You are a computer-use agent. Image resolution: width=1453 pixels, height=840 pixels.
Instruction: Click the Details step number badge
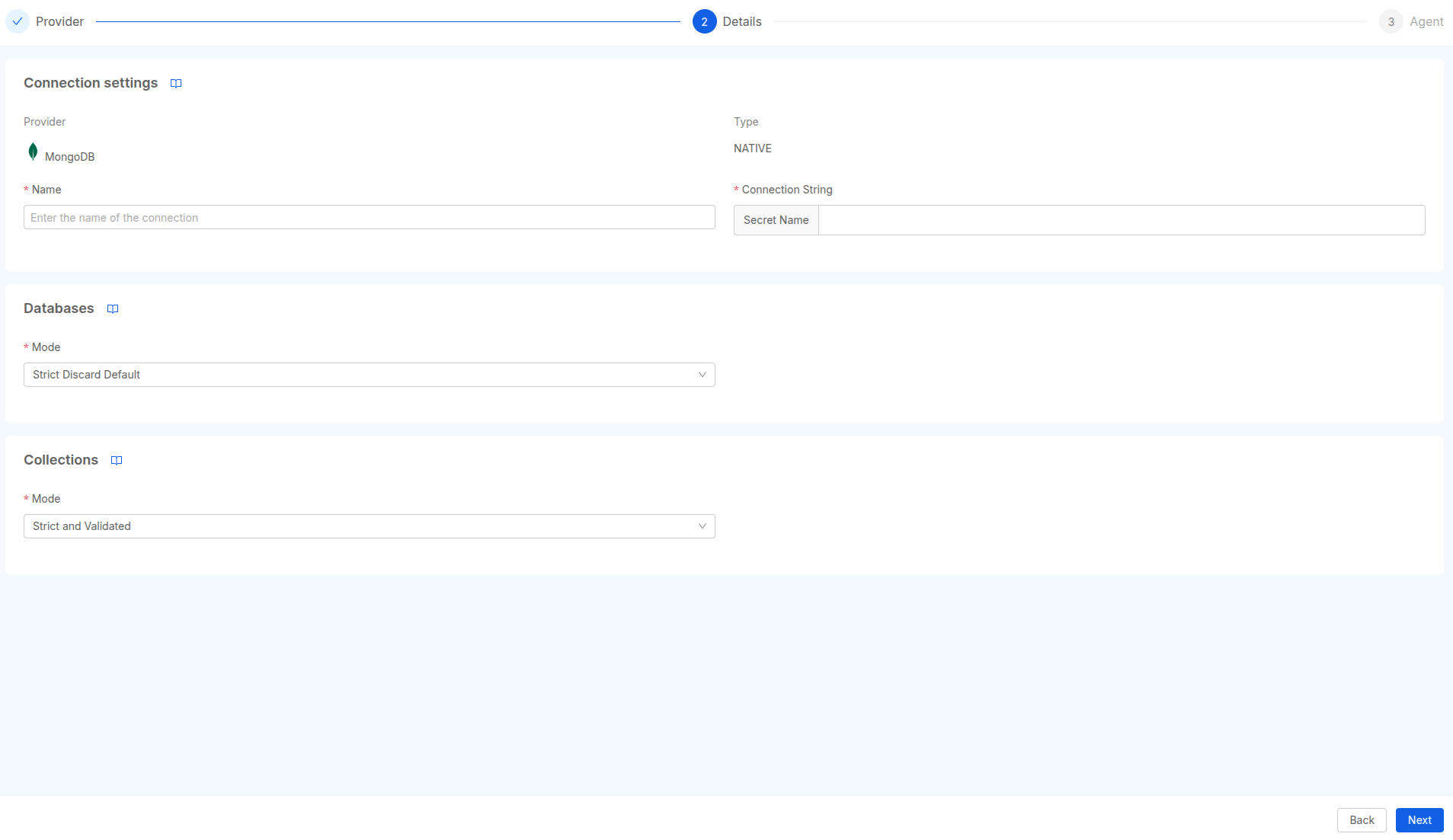704,21
